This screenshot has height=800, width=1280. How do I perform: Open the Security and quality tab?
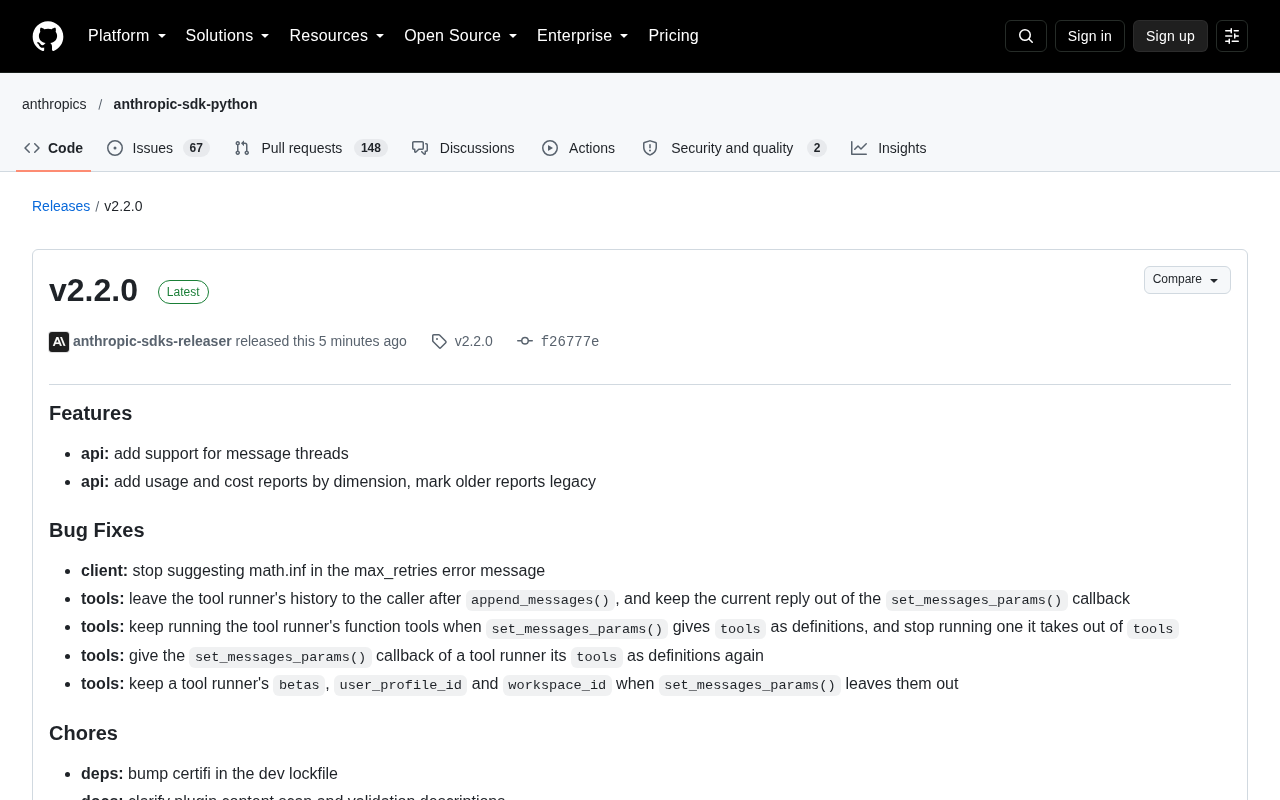point(734,148)
